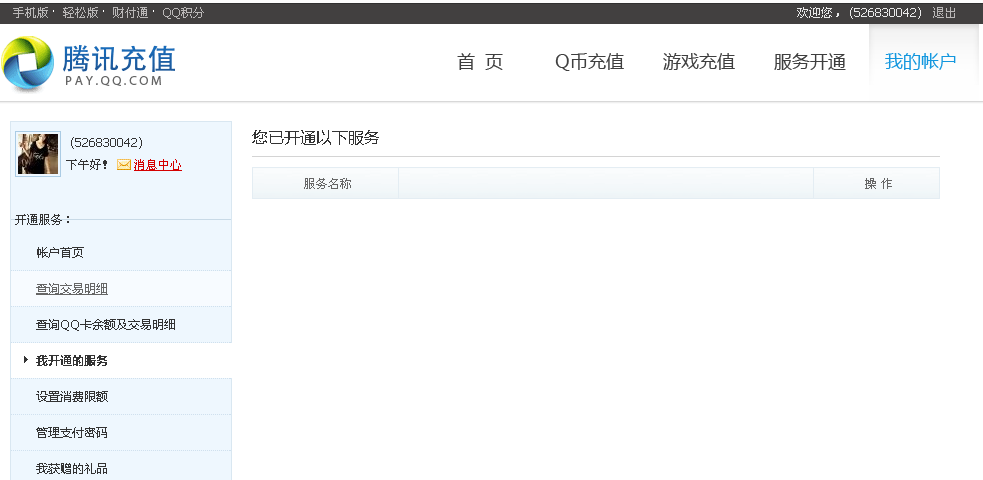Click the 腾讯充值 title text
Image resolution: width=983 pixels, height=480 pixels.
tap(118, 58)
